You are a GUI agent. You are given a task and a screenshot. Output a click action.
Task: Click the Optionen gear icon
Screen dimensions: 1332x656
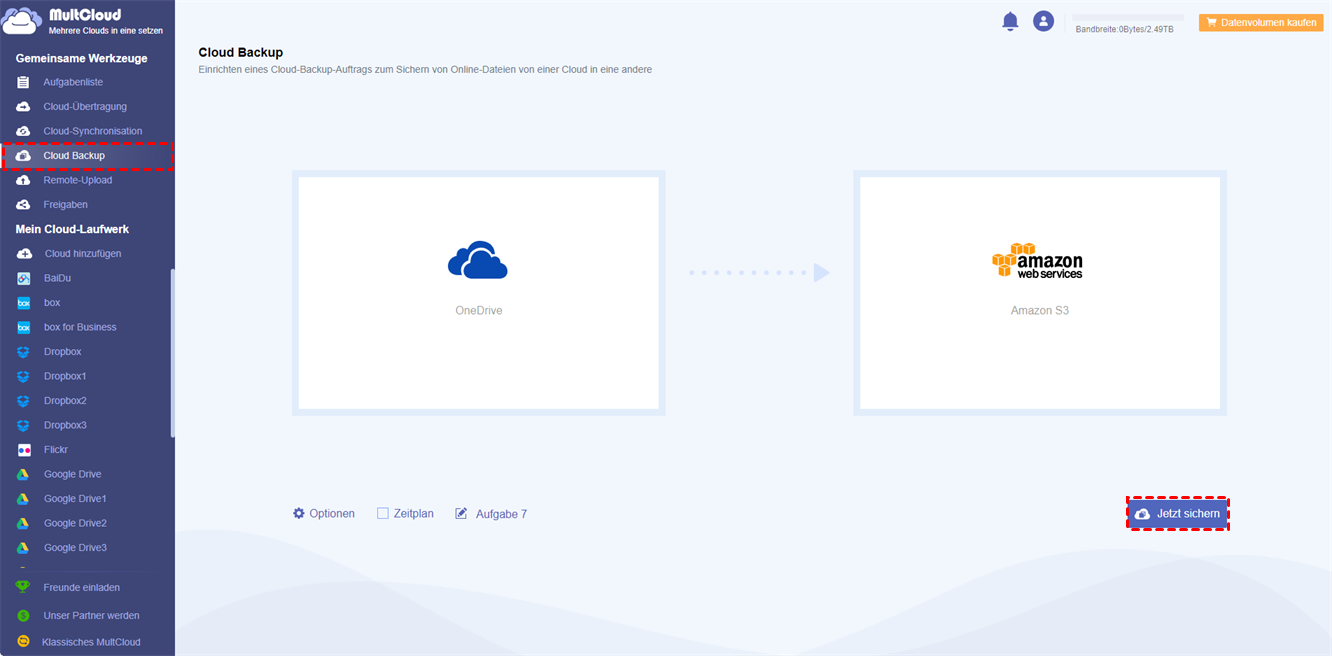[x=299, y=513]
